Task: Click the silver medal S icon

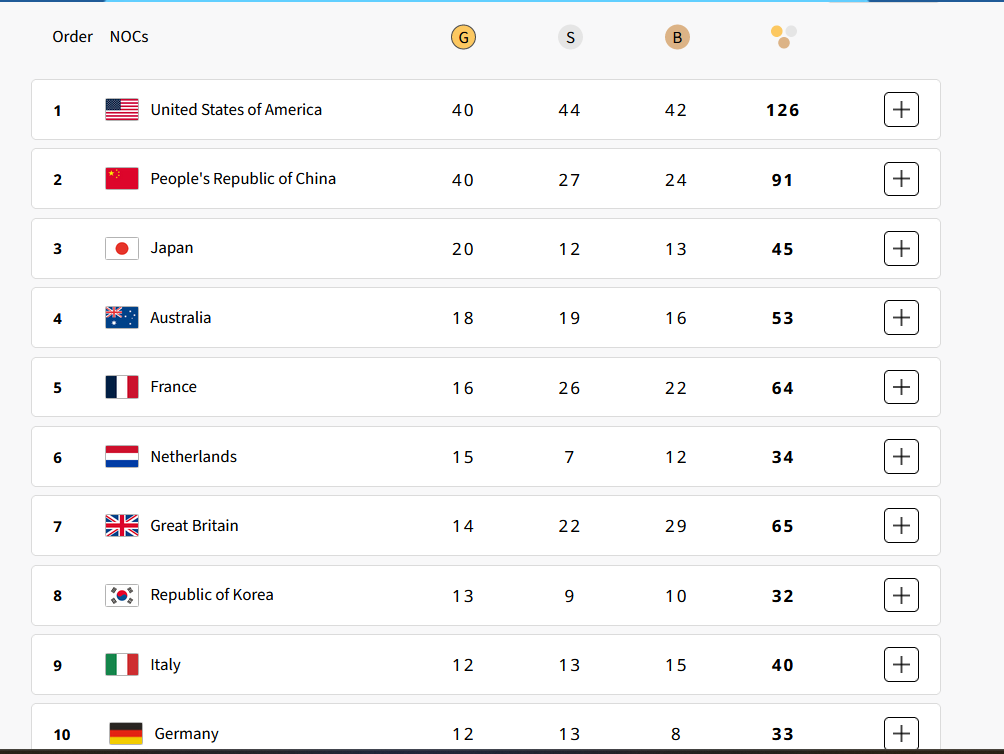Action: pyautogui.click(x=570, y=38)
